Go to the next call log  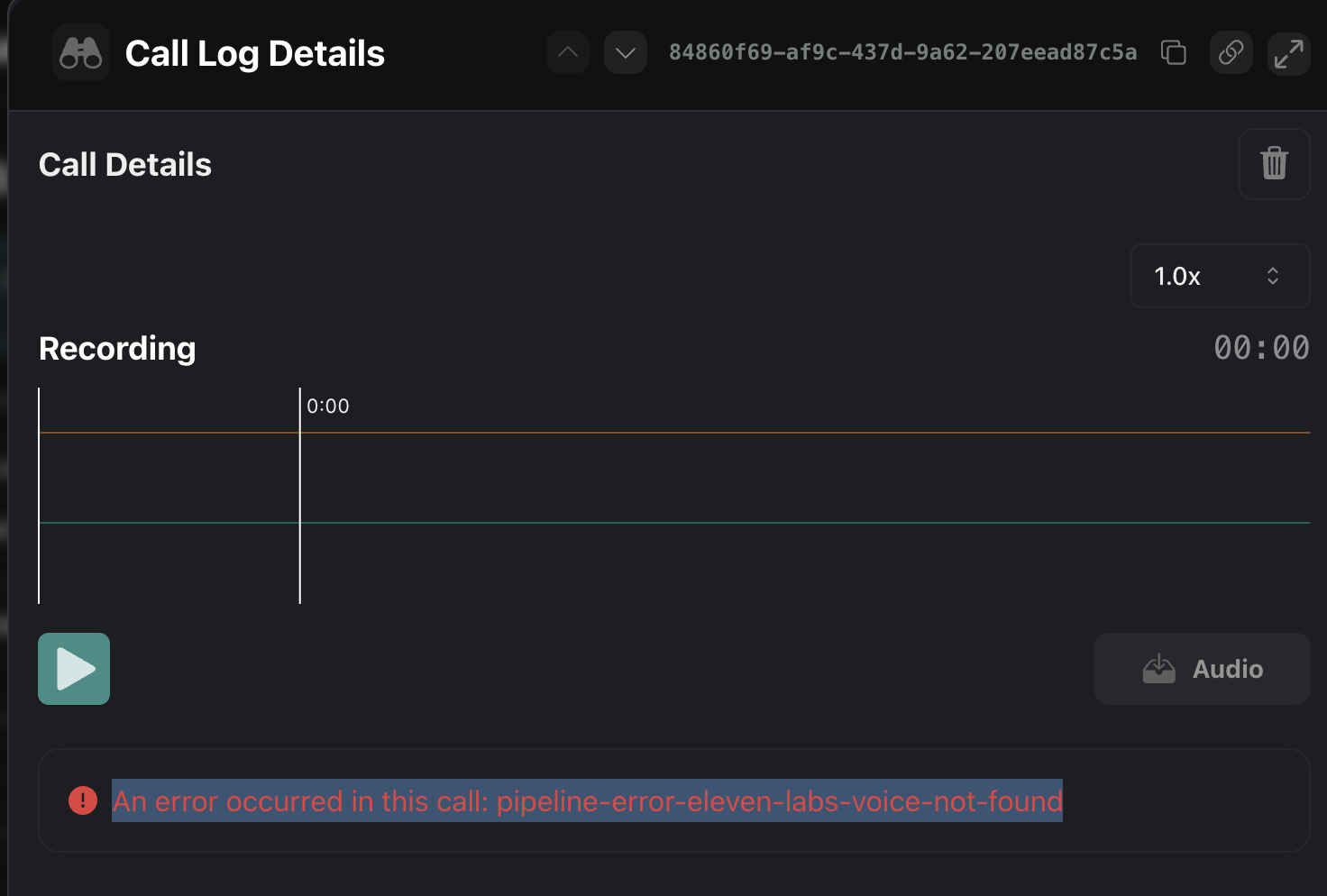click(x=626, y=52)
